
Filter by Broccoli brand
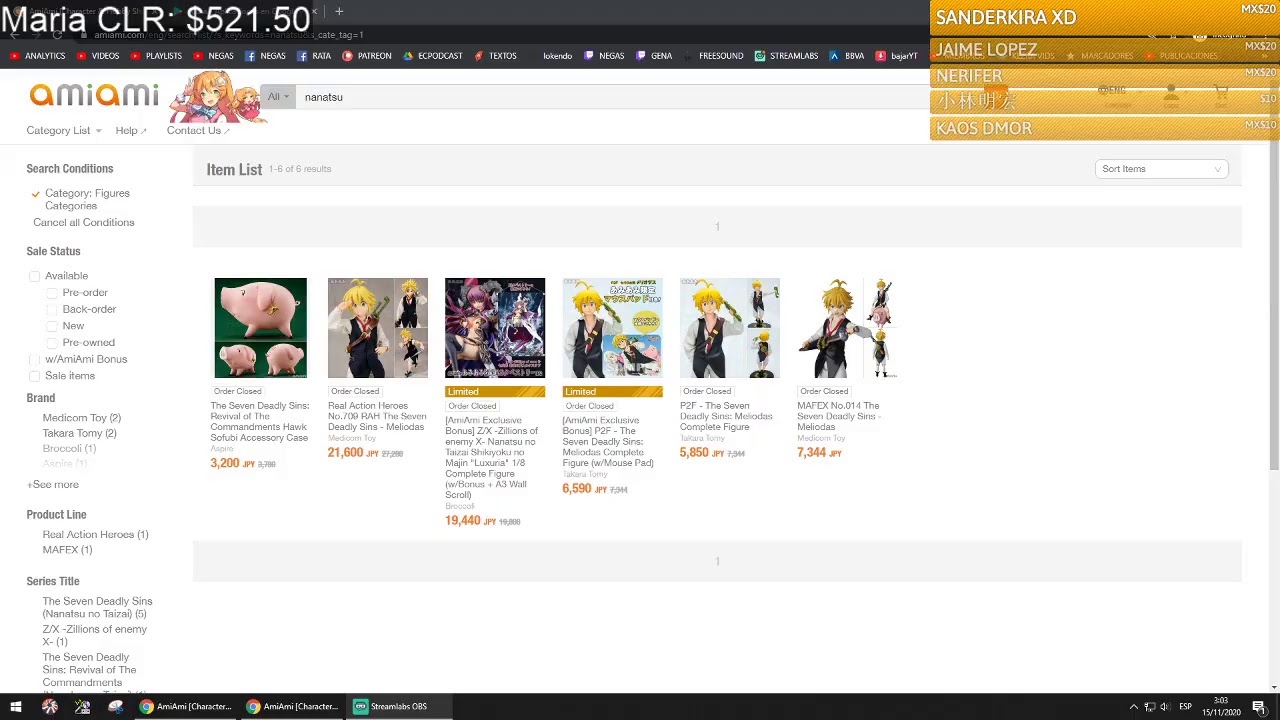(69, 449)
